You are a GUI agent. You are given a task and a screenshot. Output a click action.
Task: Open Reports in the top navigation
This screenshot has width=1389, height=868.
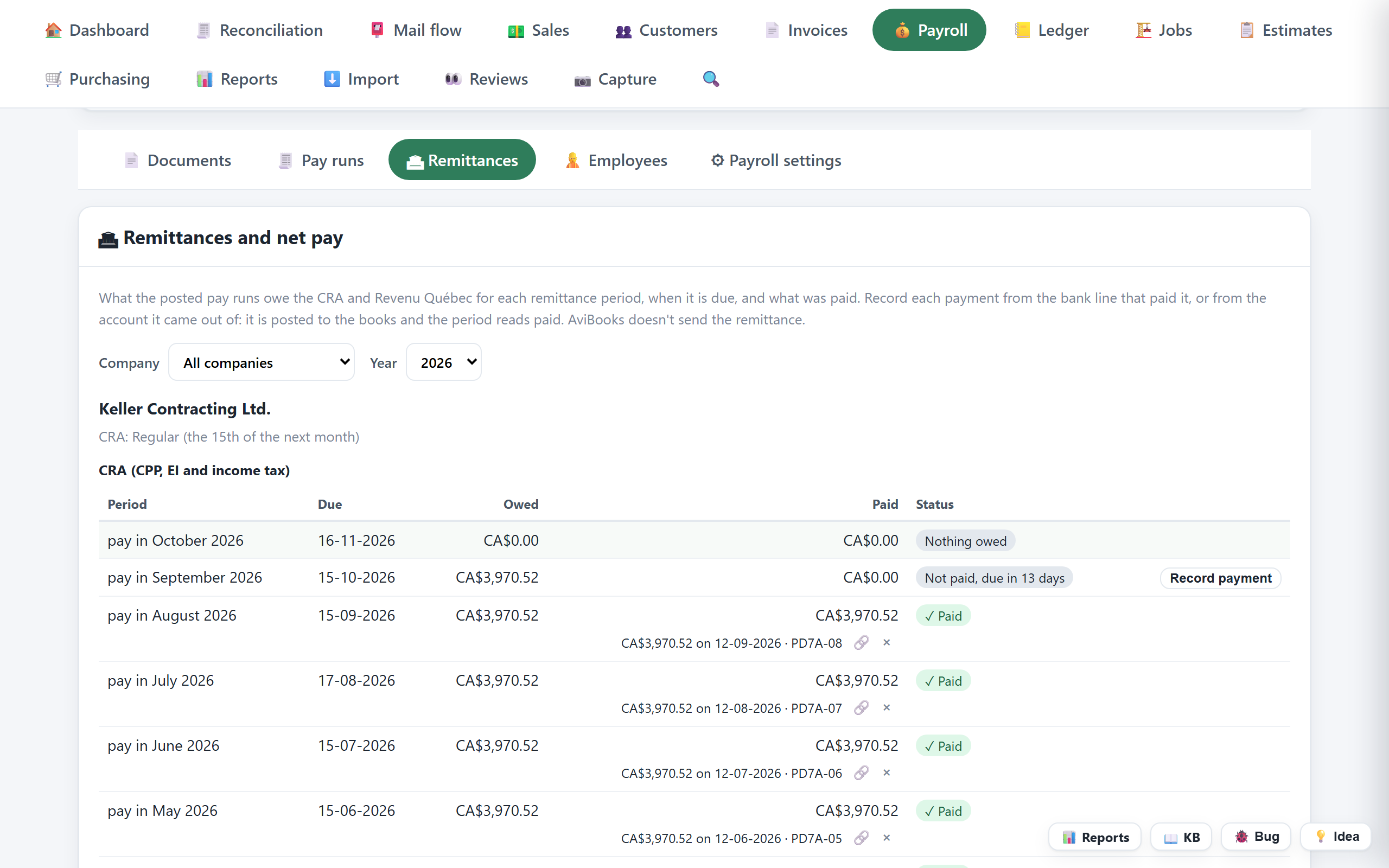click(237, 79)
